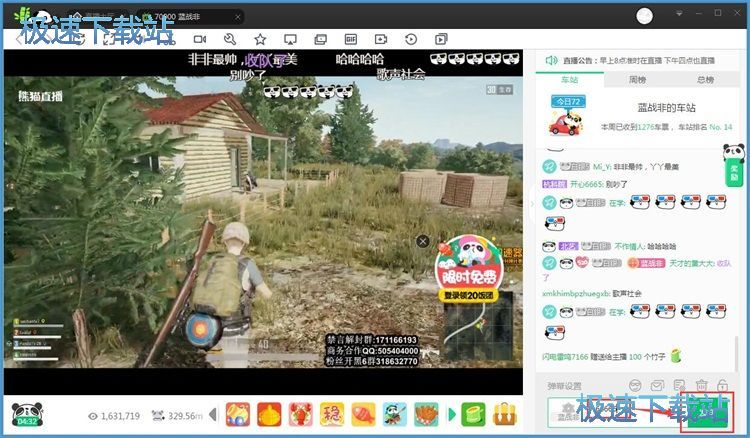The width and height of the screenshot is (750, 438).
Task: Click the envelope message icon in chat
Action: (657, 385)
